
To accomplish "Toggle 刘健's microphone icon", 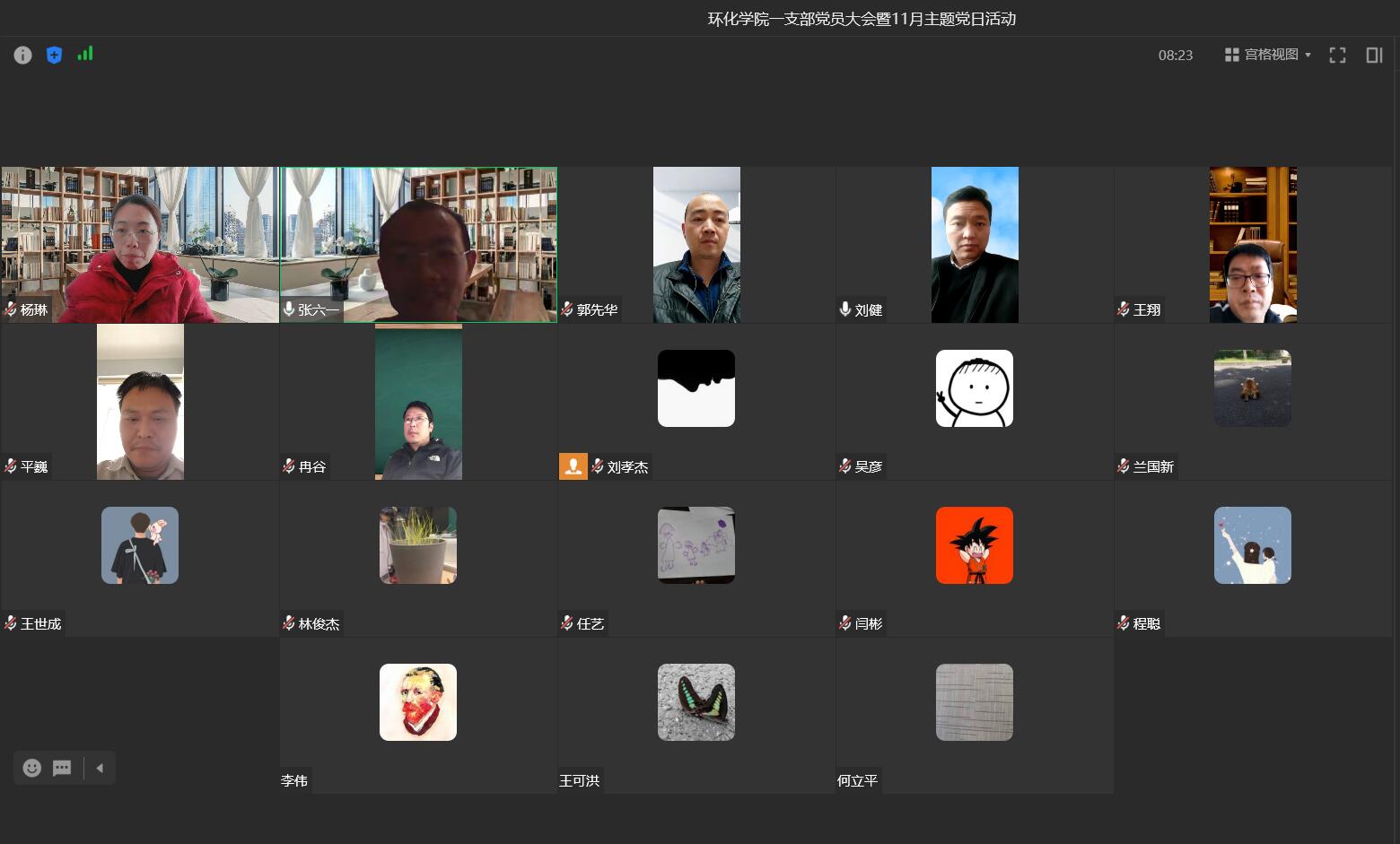I will [845, 309].
